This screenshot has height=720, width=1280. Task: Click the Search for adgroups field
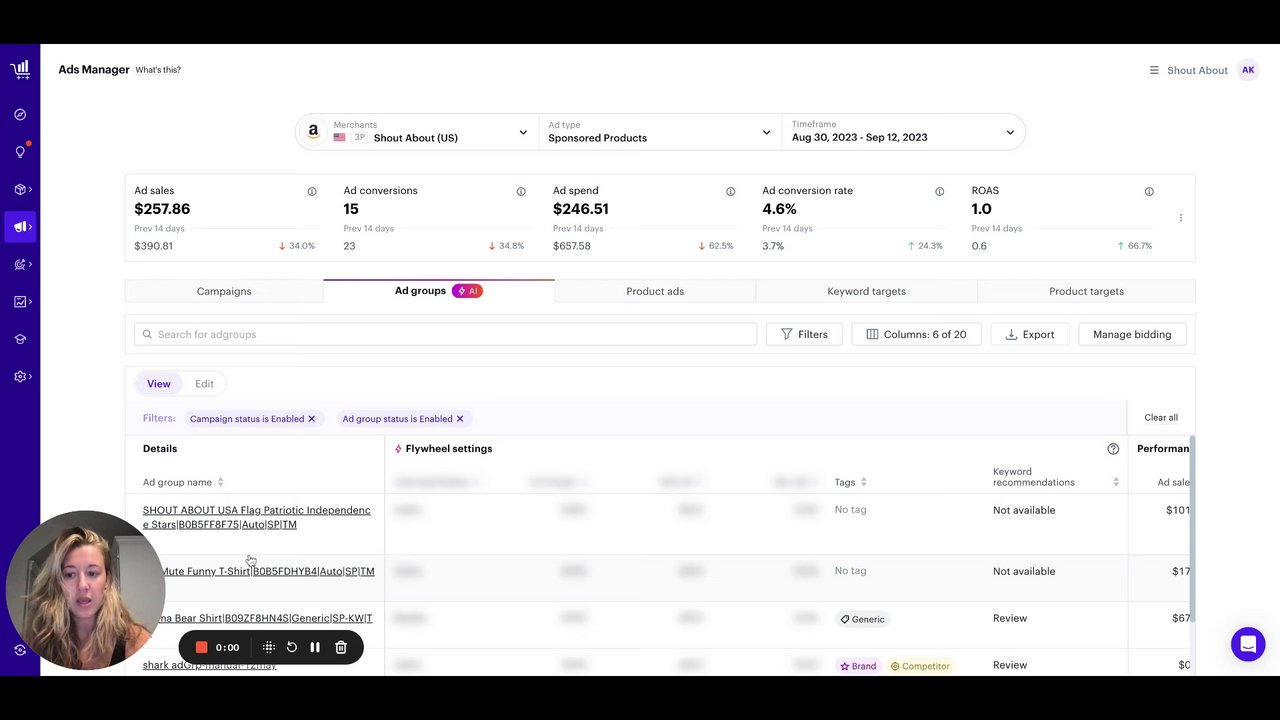click(446, 334)
